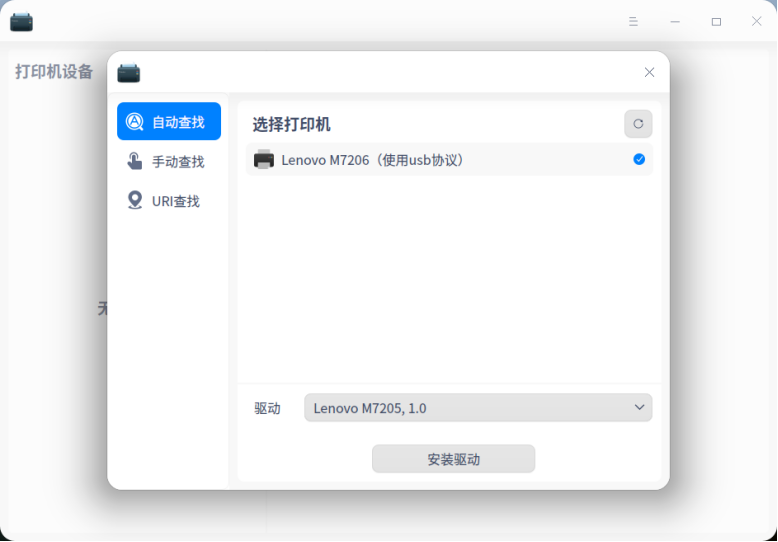The image size is (778, 542).
Task: Toggle the blue checkmark for Lenovo M7206
Action: click(639, 159)
